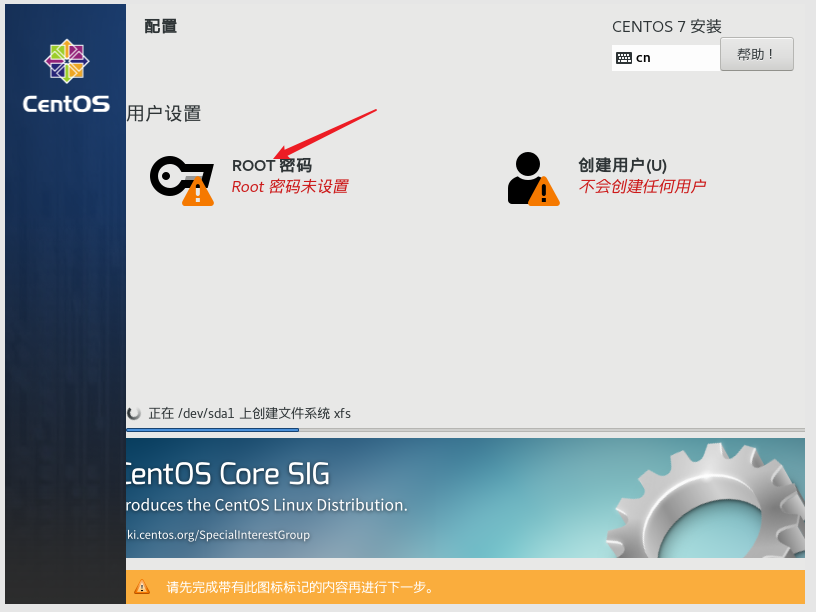816x612 pixels.
Task: Click the 帮助! help button
Action: pos(757,54)
